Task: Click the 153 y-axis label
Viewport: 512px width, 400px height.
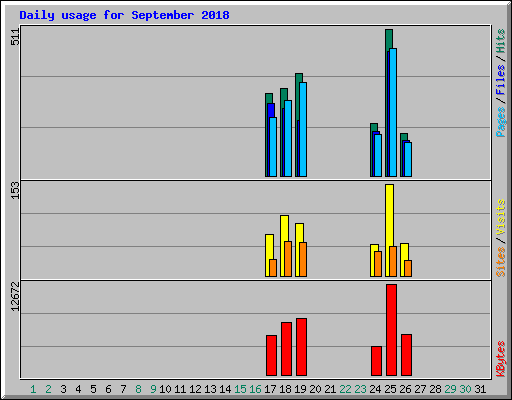Action: [x=15, y=190]
